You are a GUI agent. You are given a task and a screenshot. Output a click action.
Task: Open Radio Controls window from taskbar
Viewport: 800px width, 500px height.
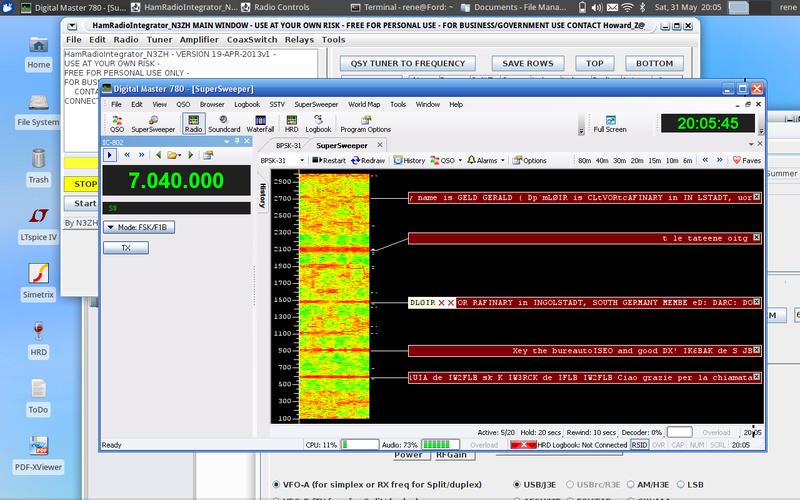[276, 7]
